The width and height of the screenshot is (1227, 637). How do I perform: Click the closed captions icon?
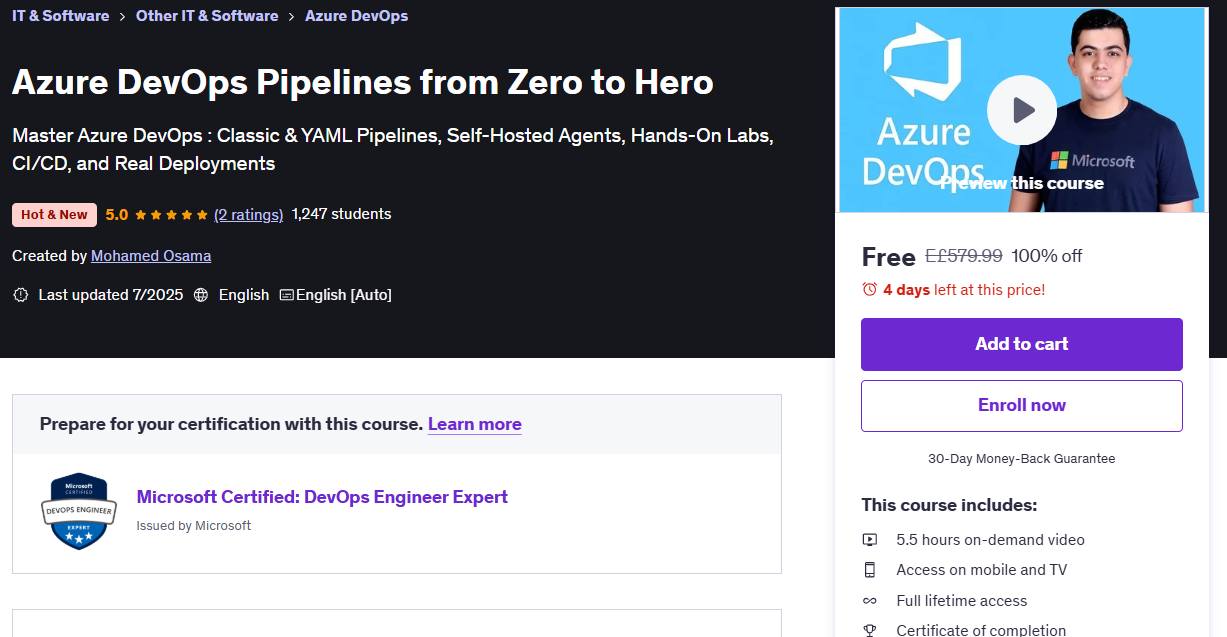pos(287,295)
